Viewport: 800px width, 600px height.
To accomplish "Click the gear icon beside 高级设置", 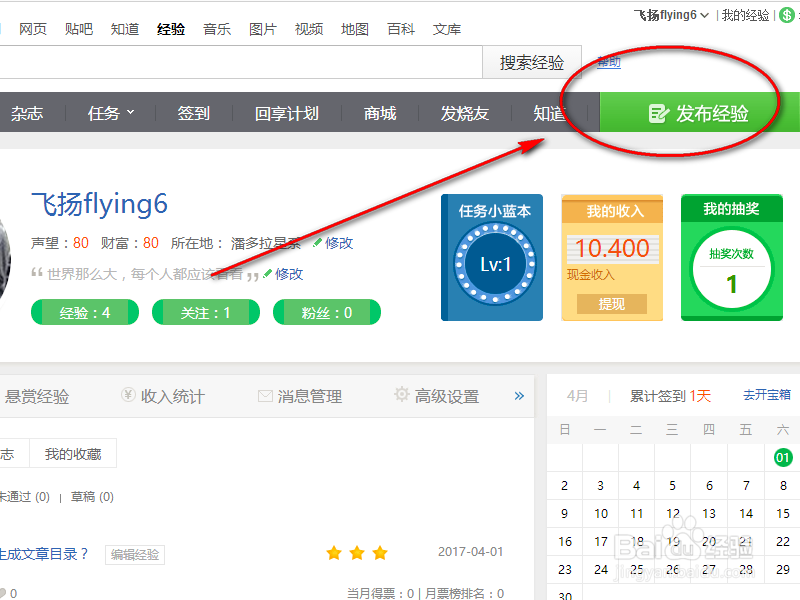I will [x=402, y=394].
